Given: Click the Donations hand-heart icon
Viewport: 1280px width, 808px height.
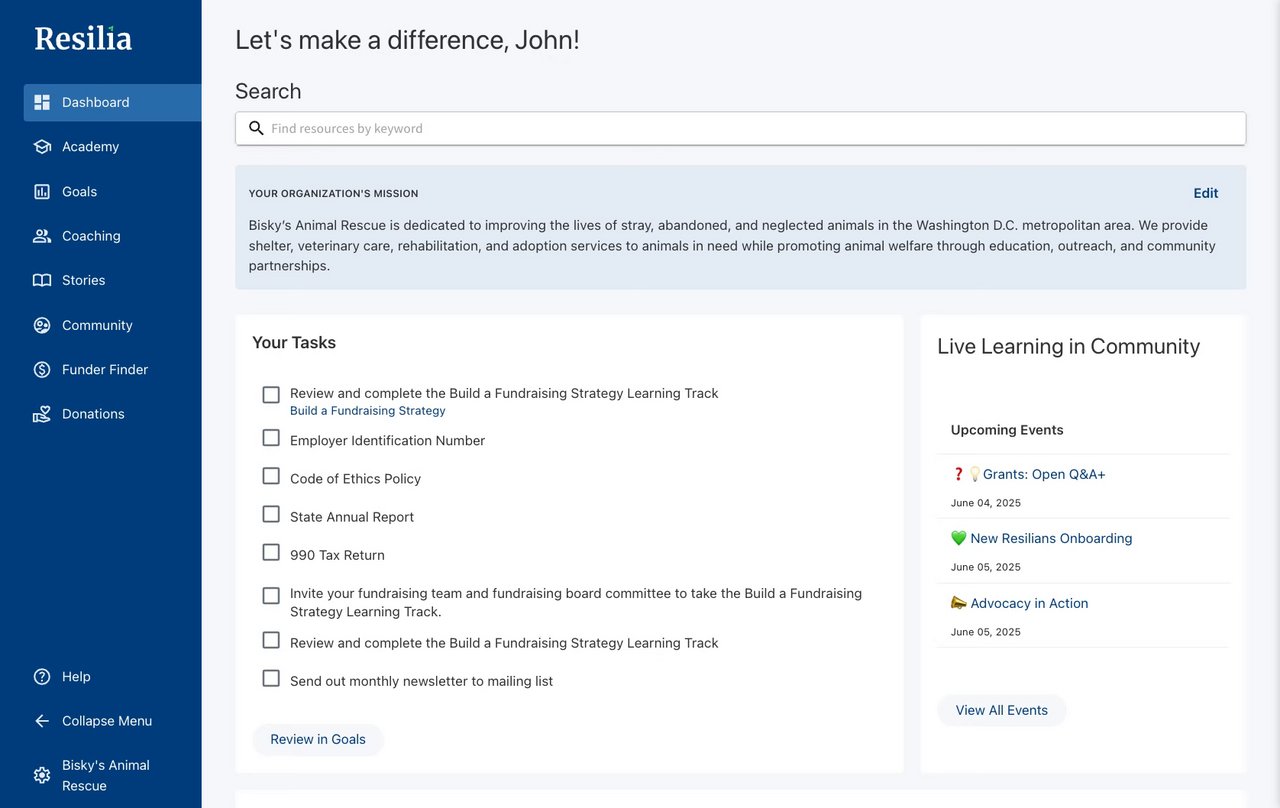Looking at the screenshot, I should pos(42,414).
